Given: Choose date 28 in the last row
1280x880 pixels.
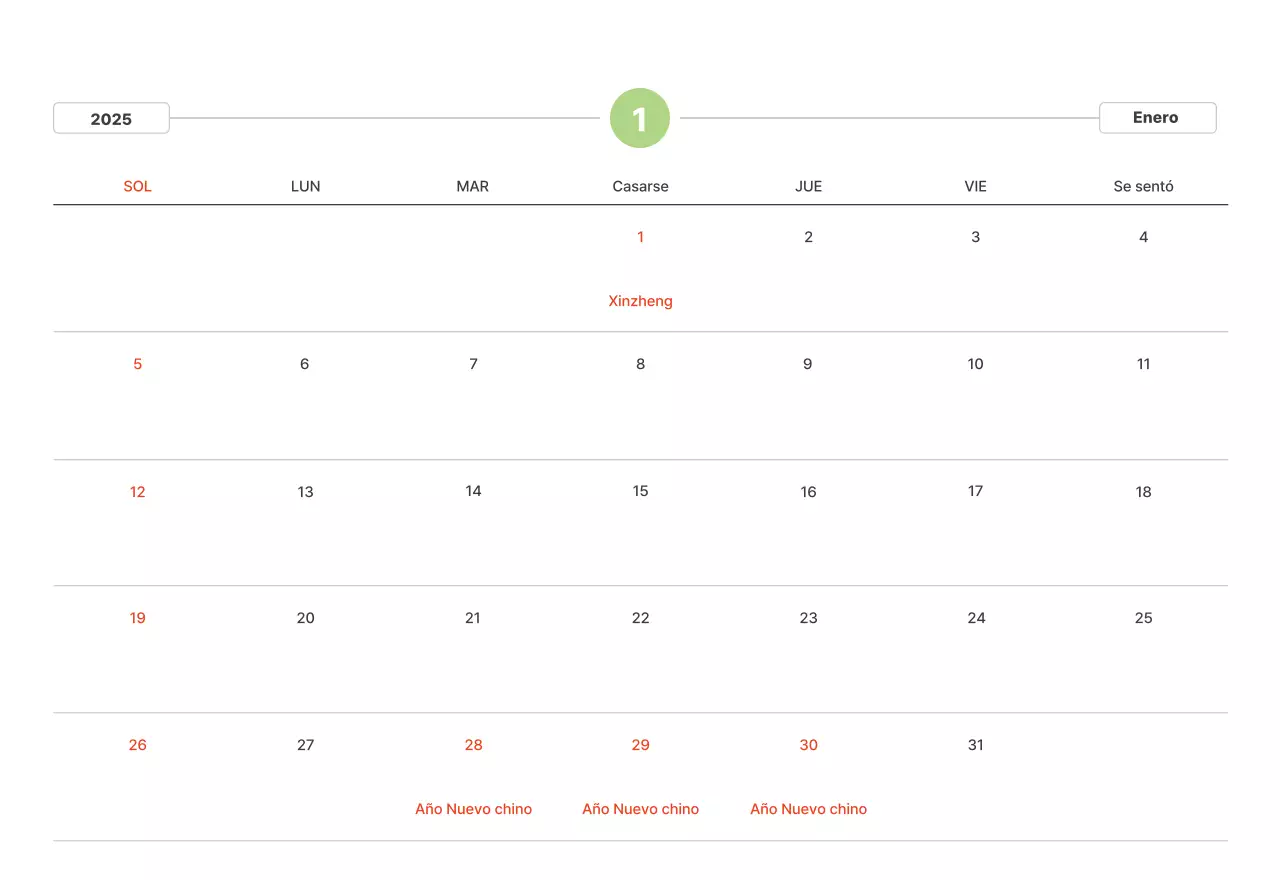Looking at the screenshot, I should (473, 745).
